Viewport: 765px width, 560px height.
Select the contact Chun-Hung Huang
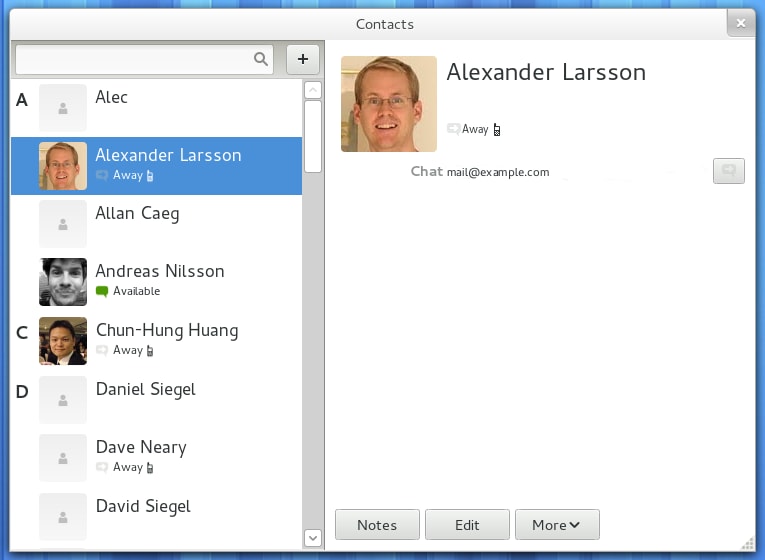click(156, 341)
